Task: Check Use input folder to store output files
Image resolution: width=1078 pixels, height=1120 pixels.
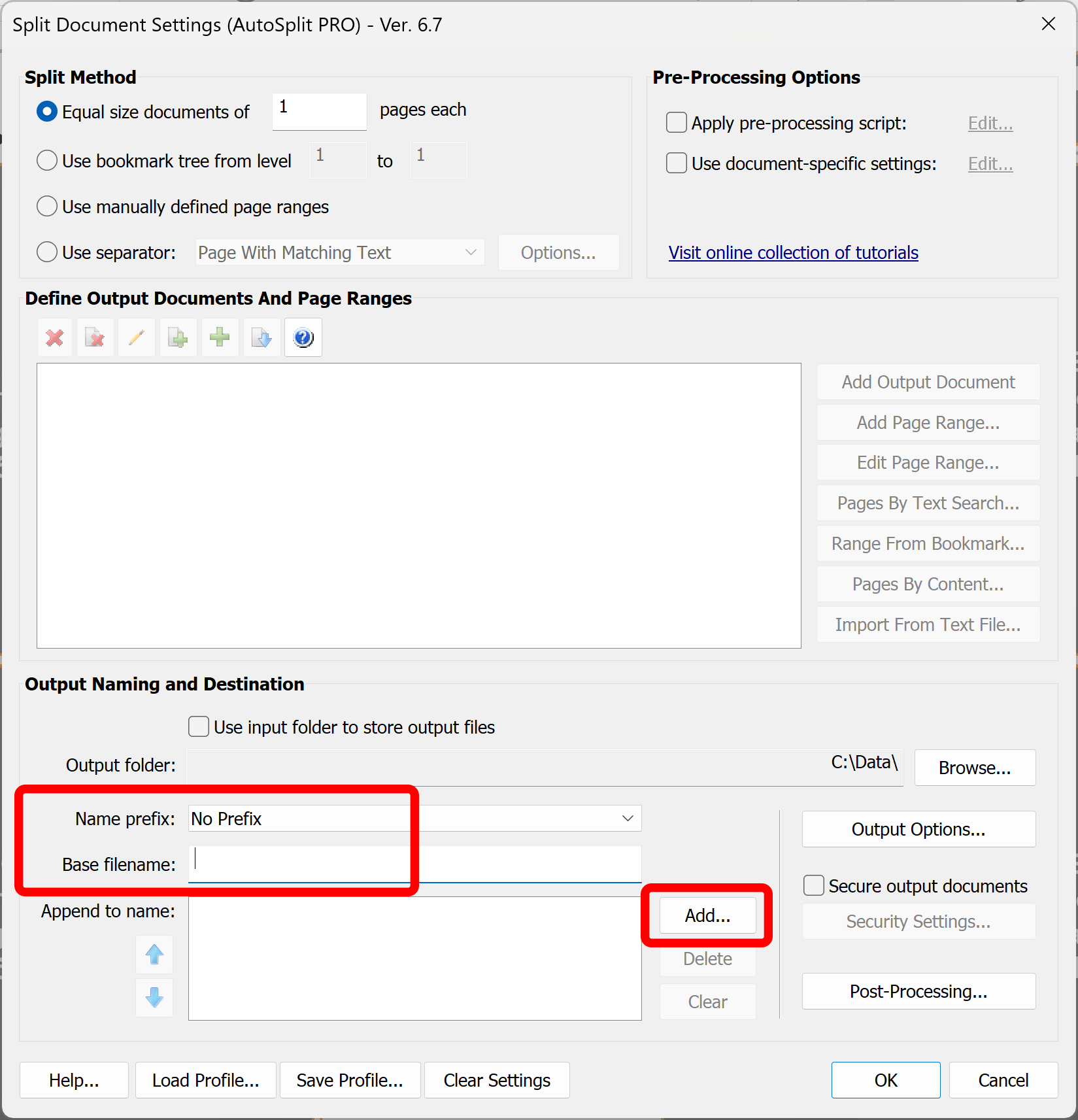Action: 198,726
